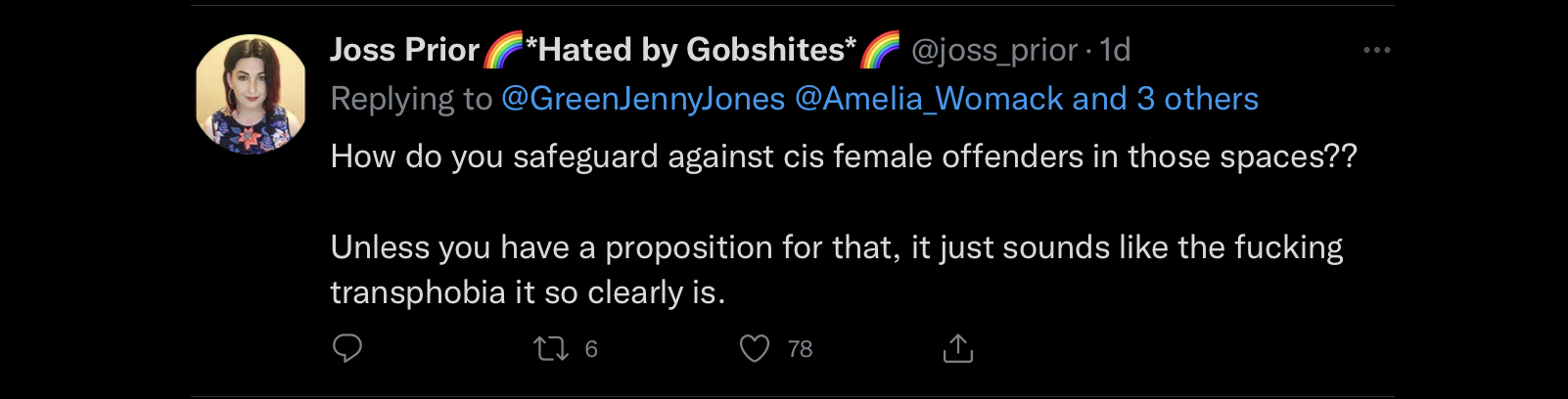Open the share tweet icon
Screen dimensions: 1568x399
[958, 348]
